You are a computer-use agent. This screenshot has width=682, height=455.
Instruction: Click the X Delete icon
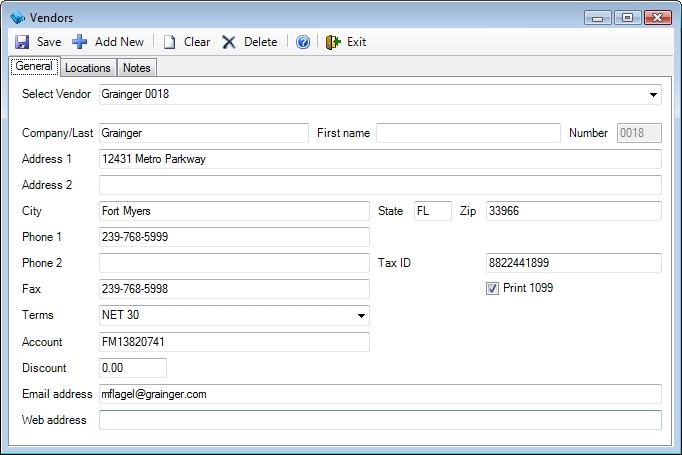[x=229, y=42]
